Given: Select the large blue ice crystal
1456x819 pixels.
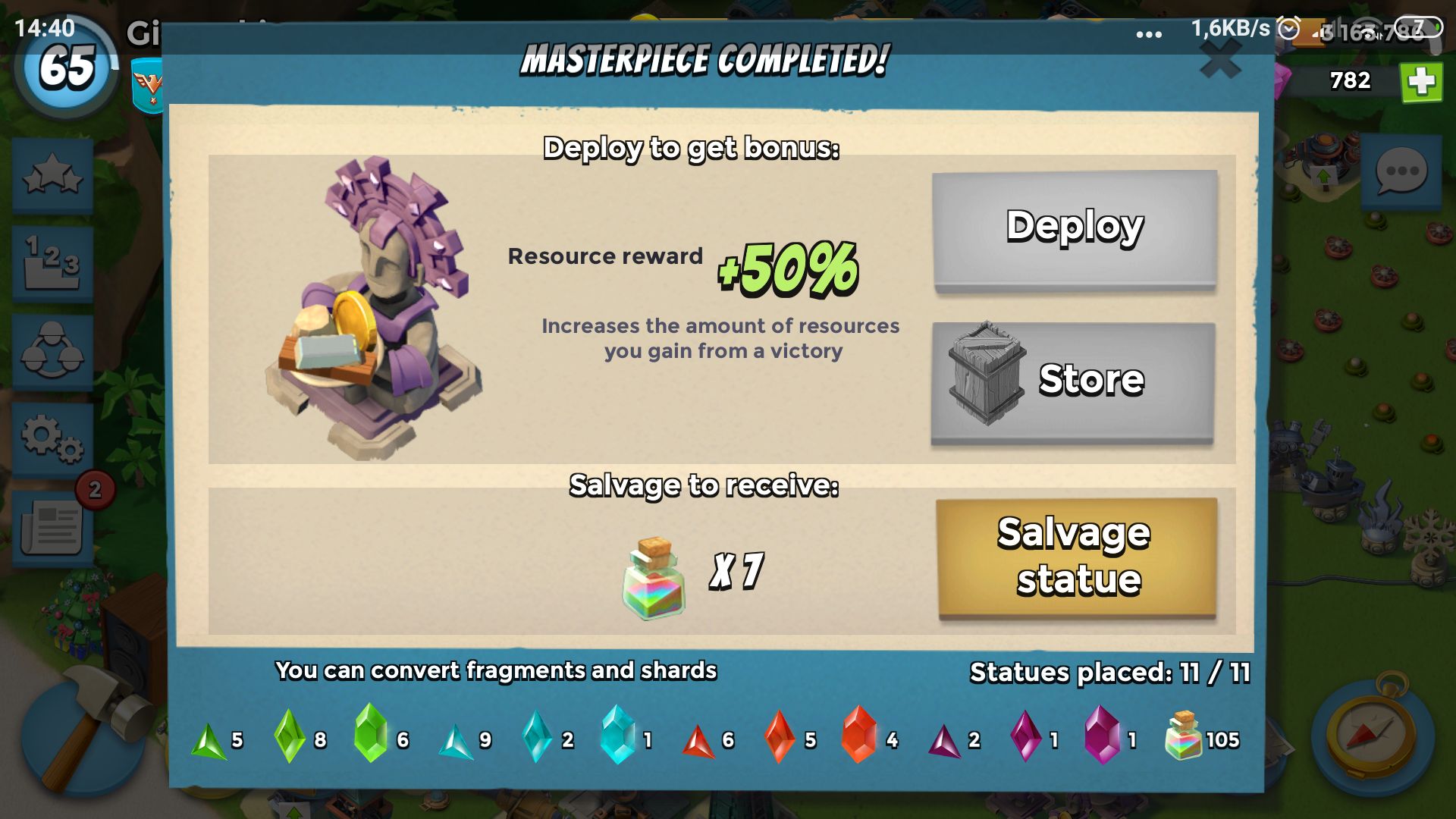Looking at the screenshot, I should pos(618,734).
